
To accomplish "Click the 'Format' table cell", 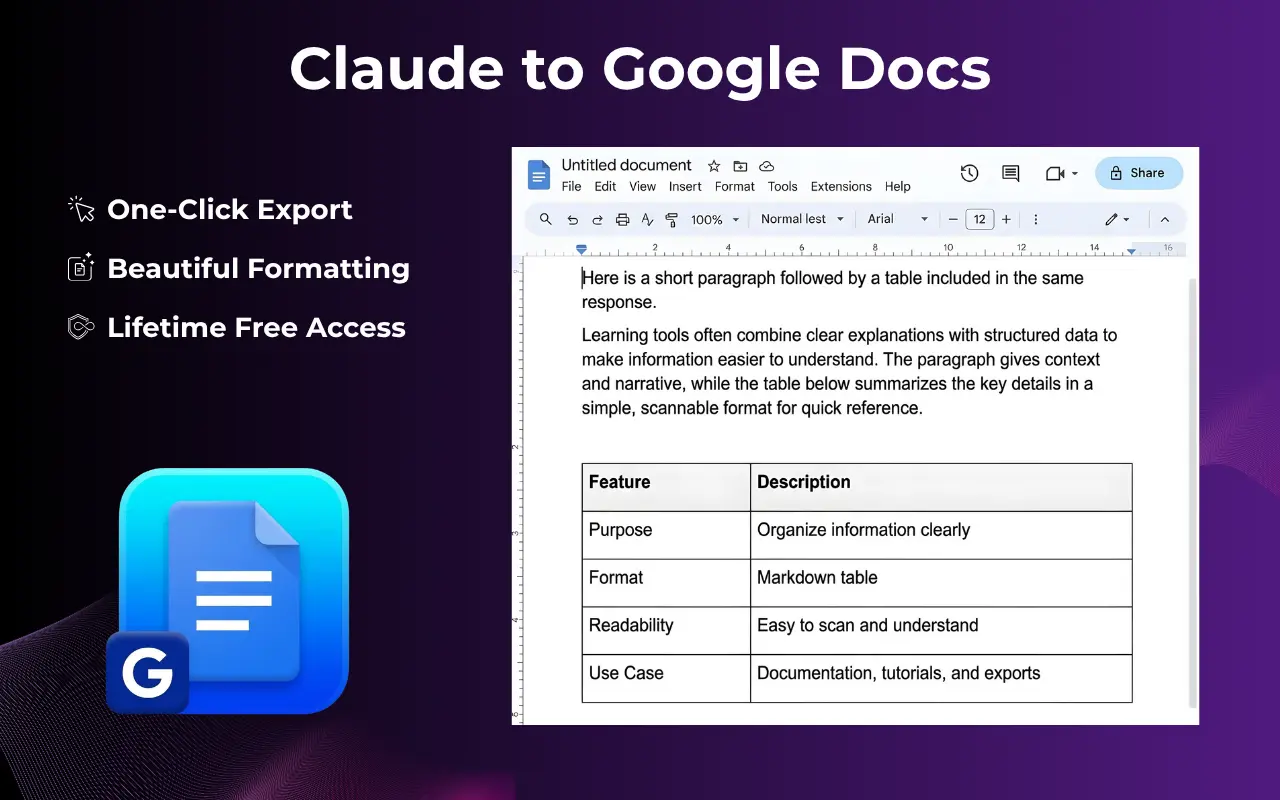I will pos(666,583).
